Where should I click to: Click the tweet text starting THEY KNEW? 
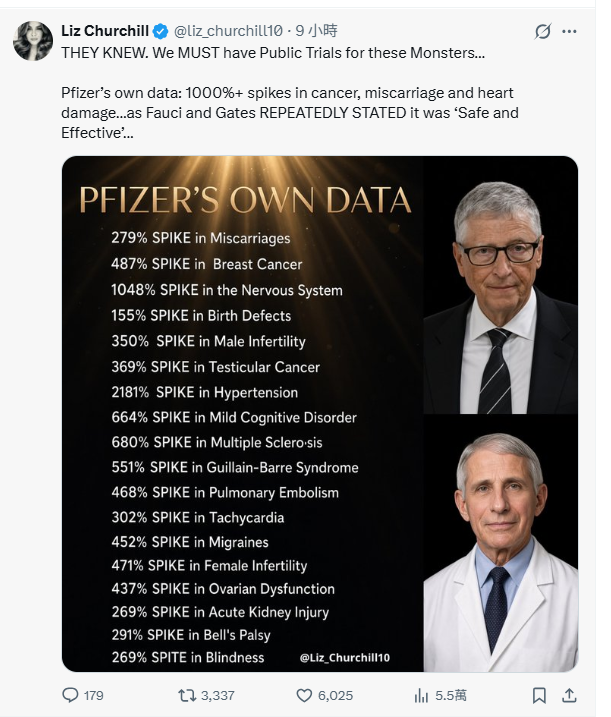[290, 93]
